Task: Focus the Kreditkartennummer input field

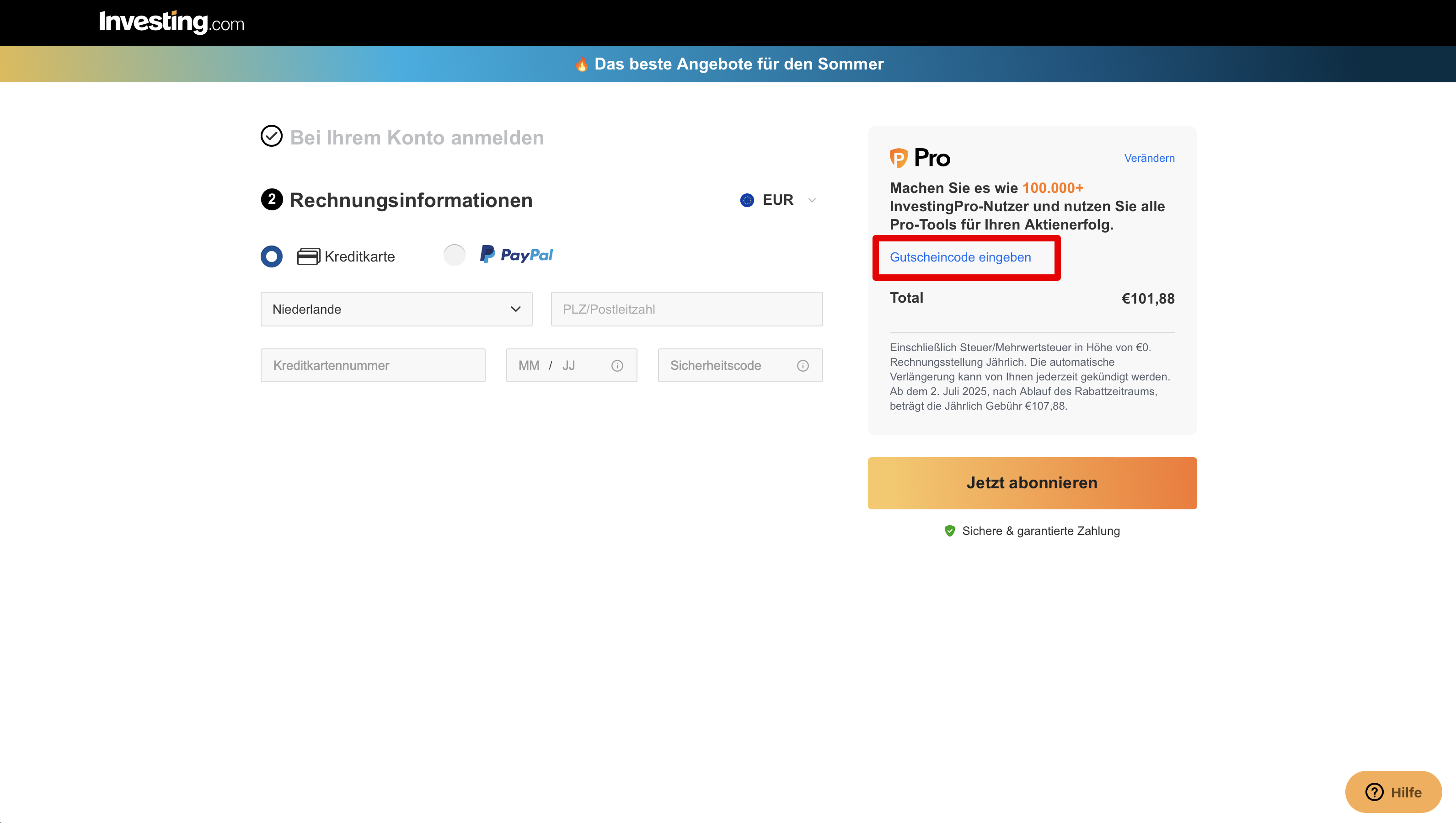Action: [x=373, y=365]
